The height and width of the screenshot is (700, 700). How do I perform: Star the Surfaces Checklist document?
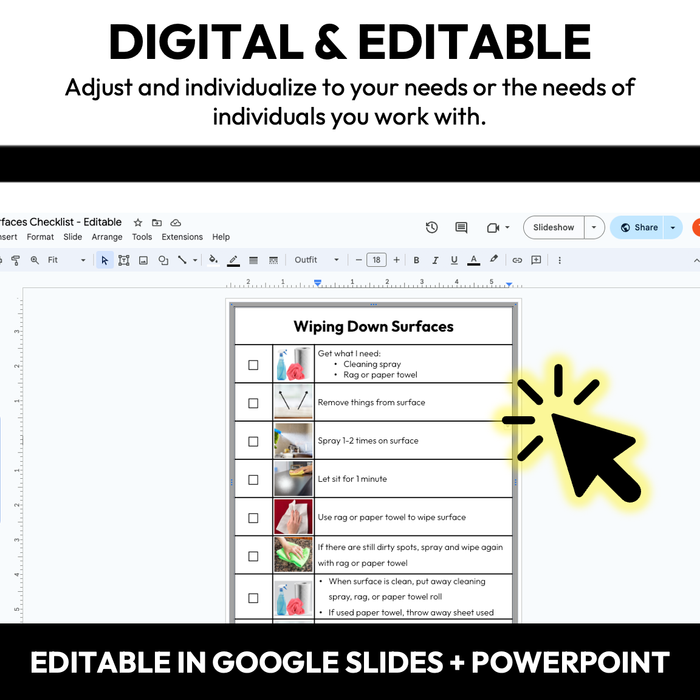pyautogui.click(x=138, y=222)
